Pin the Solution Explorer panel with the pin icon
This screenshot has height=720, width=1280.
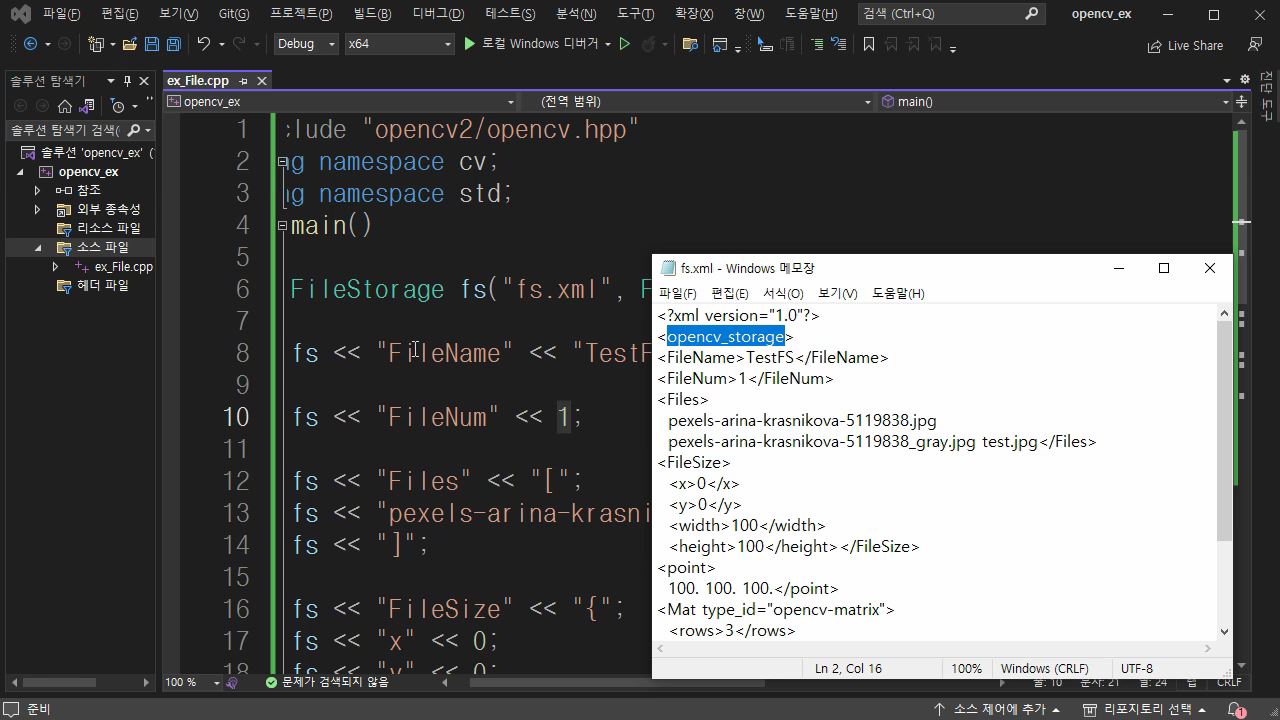coord(127,81)
